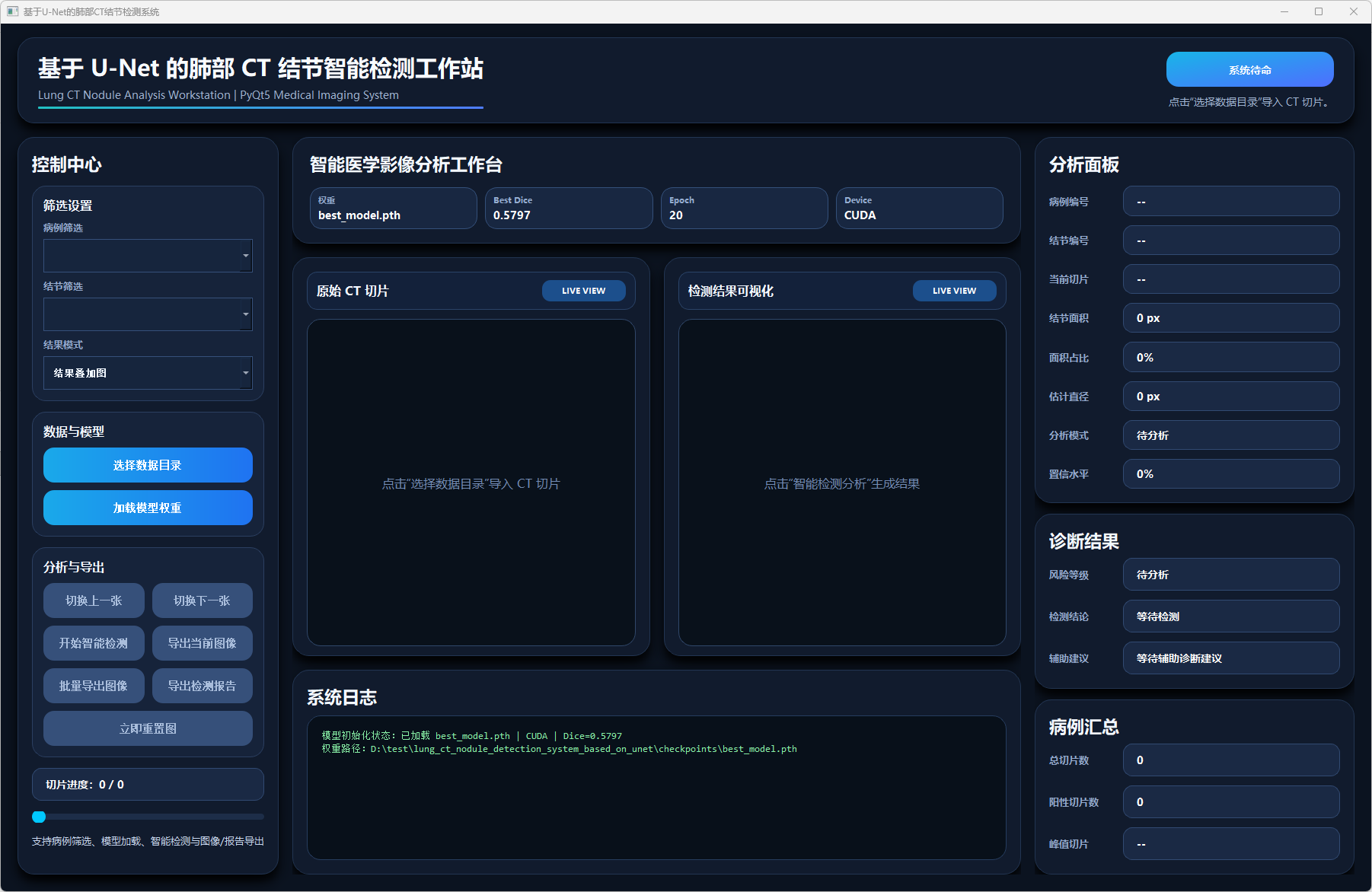
Task: Open the 结果模式 dropdown showing 结果叠加图
Action: coord(148,373)
